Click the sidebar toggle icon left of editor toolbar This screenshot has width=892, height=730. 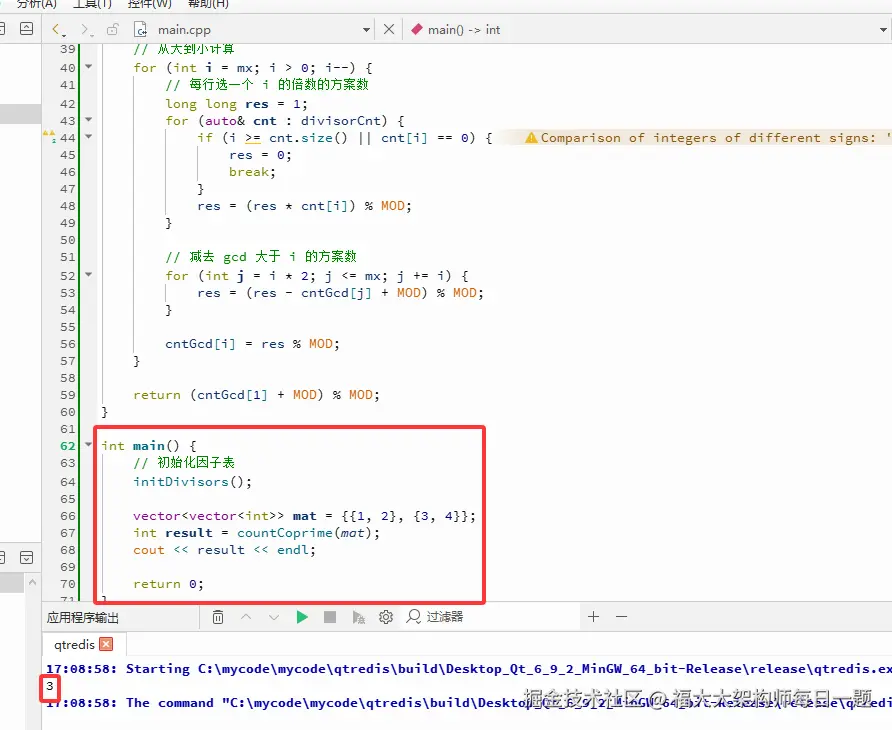[26, 28]
